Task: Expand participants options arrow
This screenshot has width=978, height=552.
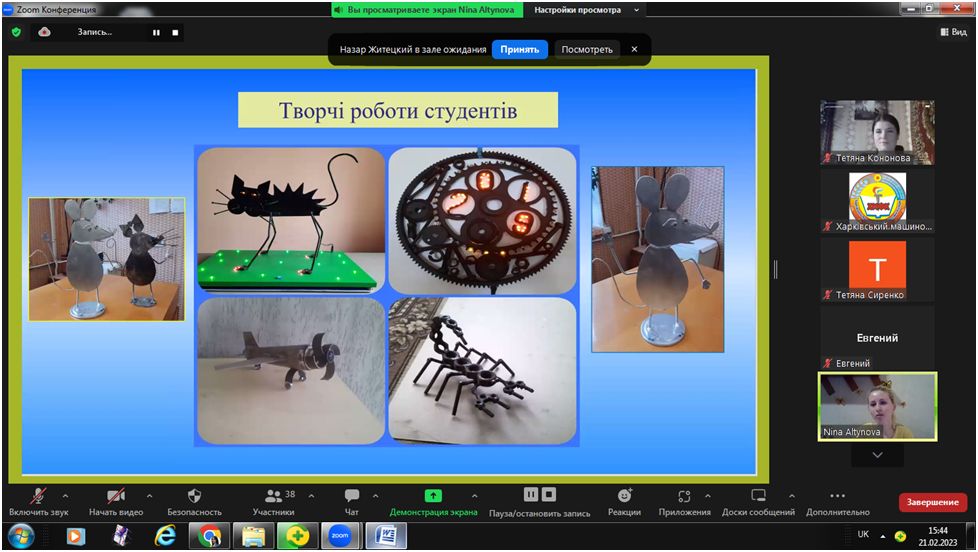Action: coord(311,496)
